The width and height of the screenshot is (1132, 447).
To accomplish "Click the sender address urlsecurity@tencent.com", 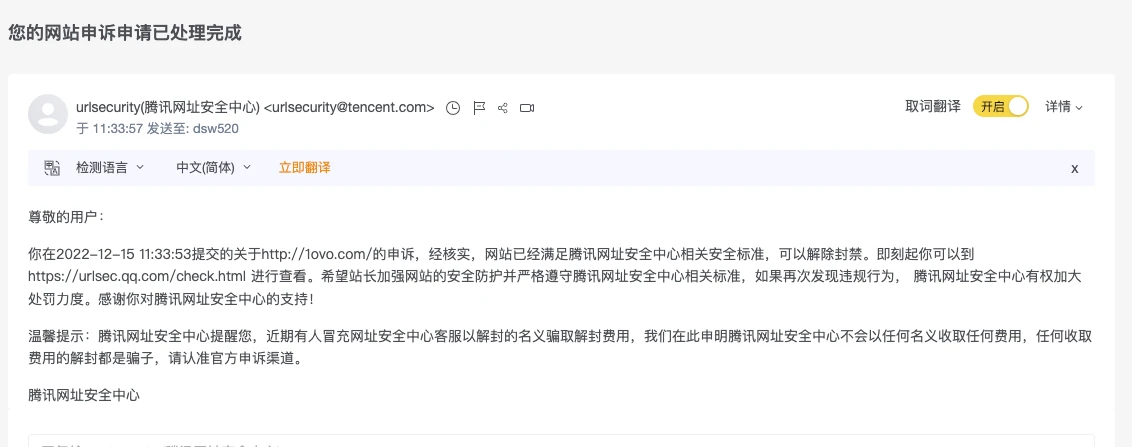I will coord(352,107).
